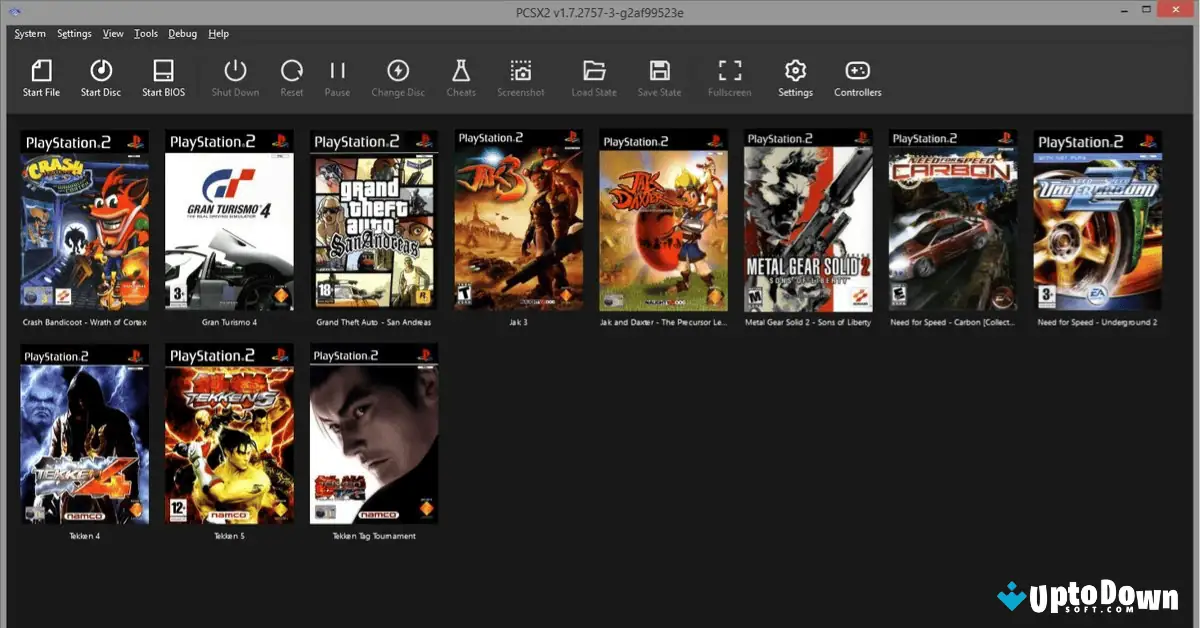This screenshot has width=1200, height=628.
Task: Select the Start Disc icon
Action: 100,73
